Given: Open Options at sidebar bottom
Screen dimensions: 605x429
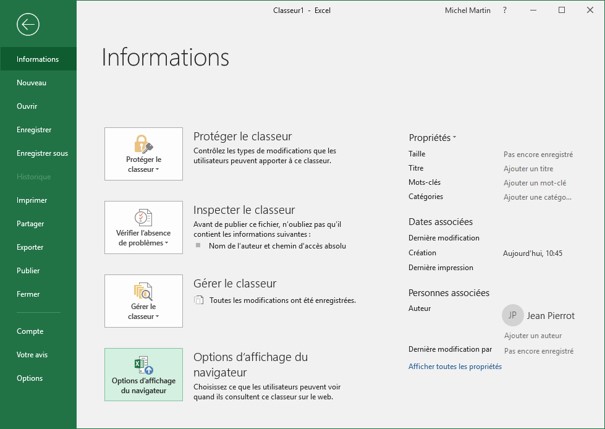Looking at the screenshot, I should coord(29,378).
